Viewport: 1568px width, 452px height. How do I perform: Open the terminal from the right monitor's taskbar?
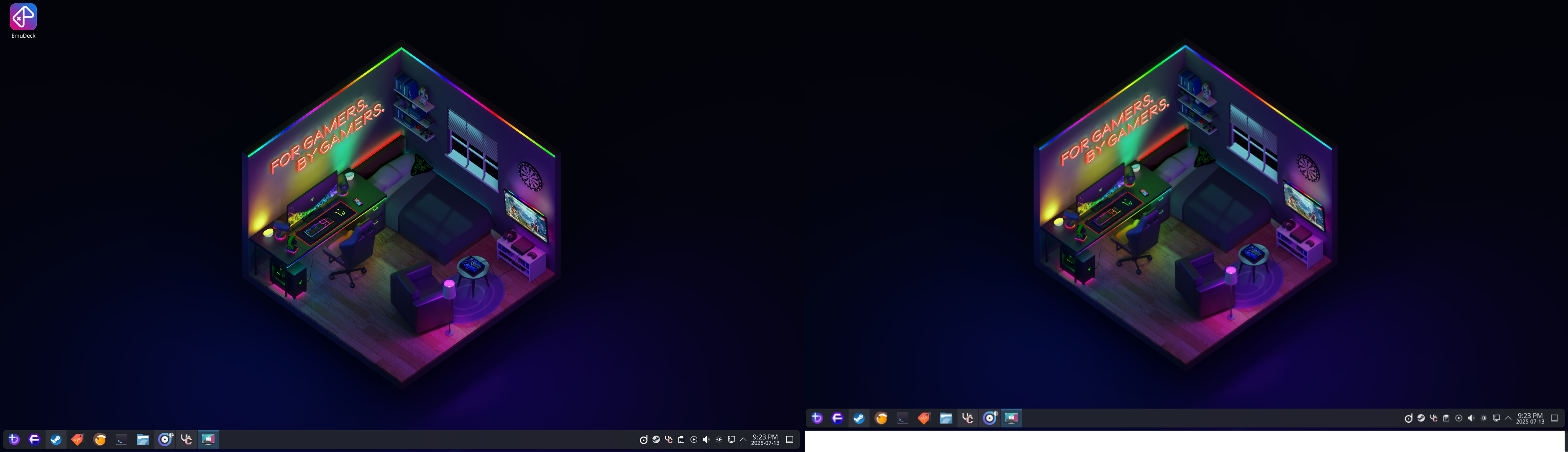pos(903,418)
